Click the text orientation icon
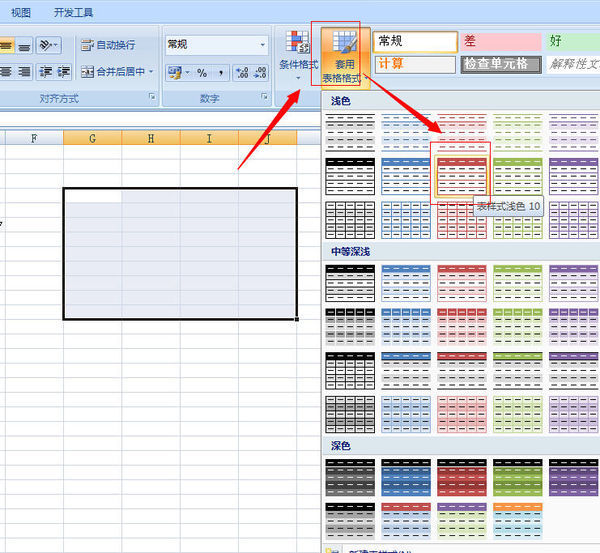This screenshot has width=600, height=553. point(47,45)
